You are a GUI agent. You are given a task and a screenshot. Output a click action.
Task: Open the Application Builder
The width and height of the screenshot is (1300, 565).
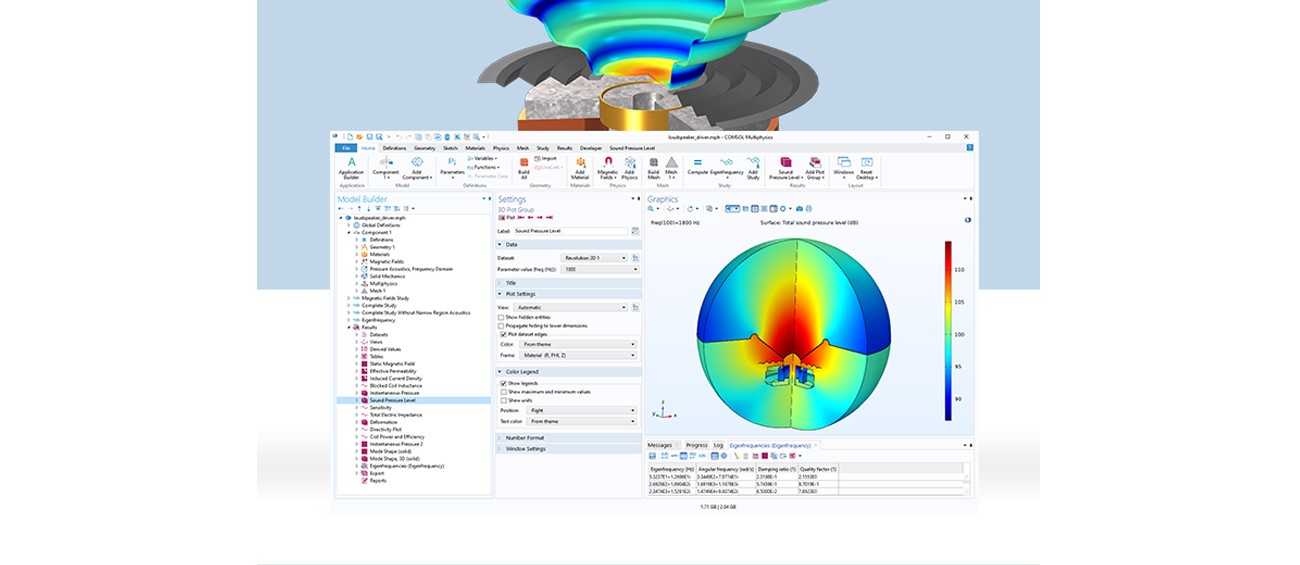click(351, 165)
